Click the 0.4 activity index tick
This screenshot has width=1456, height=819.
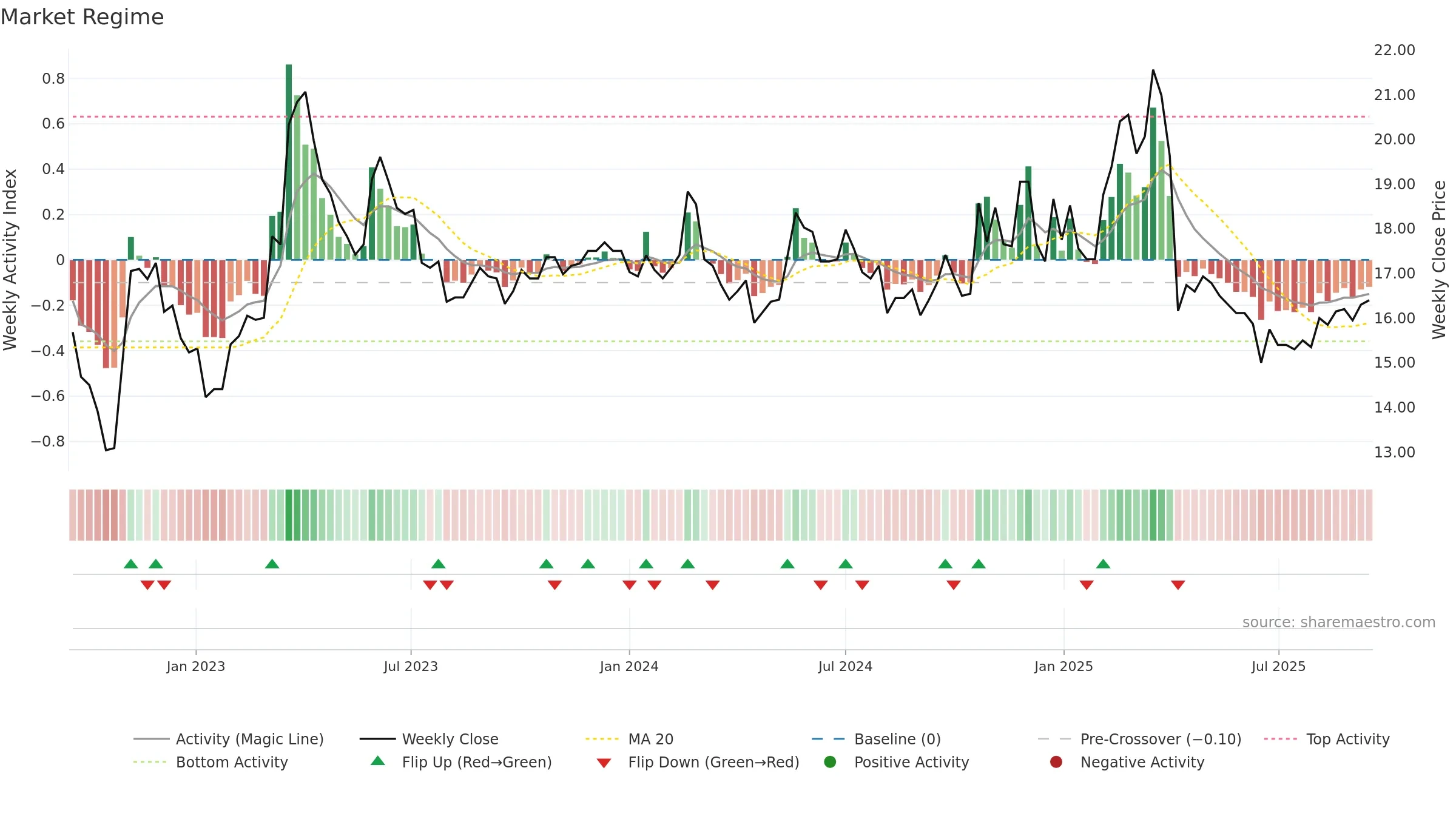click(x=53, y=169)
